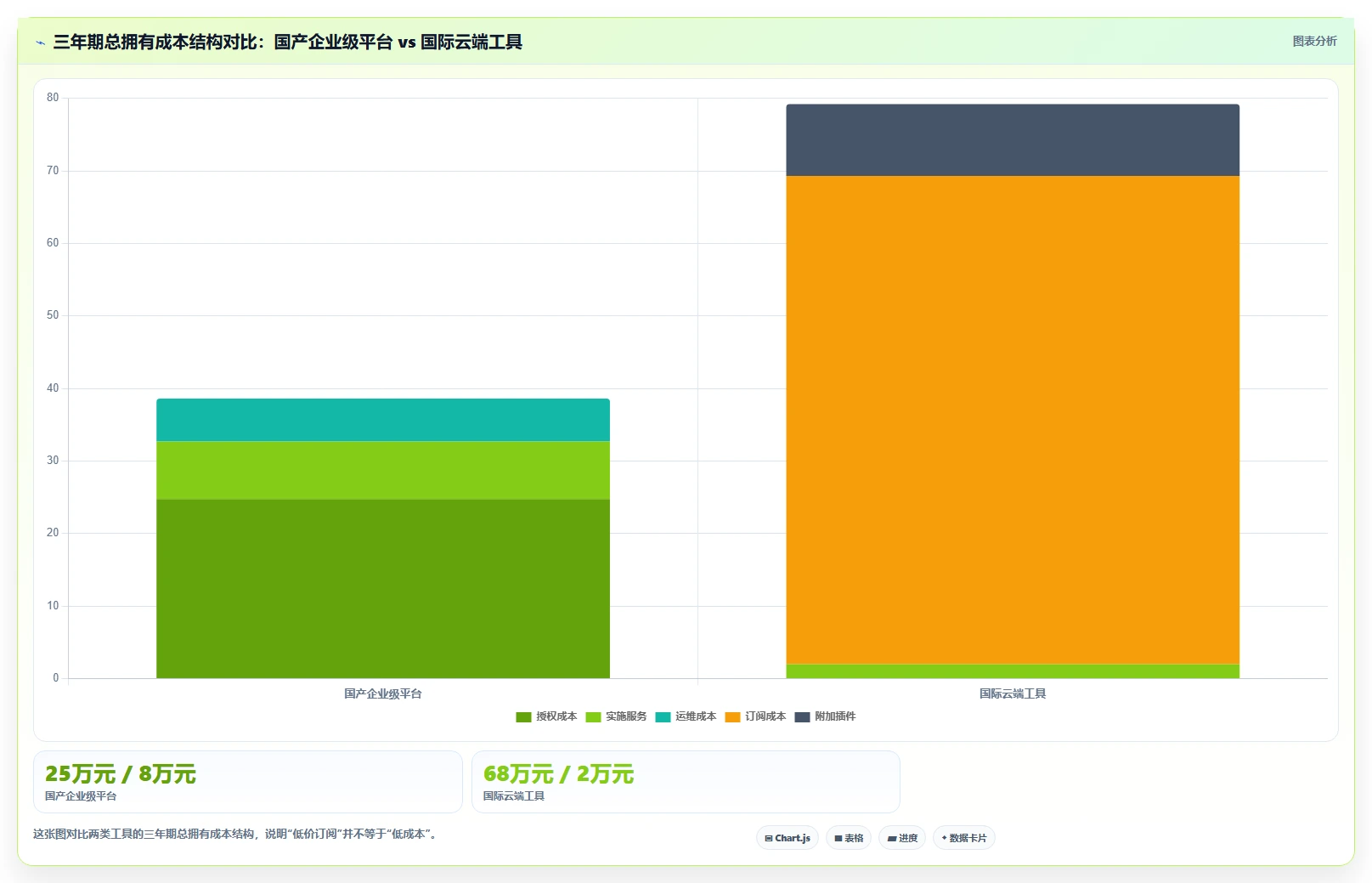Toggle the 实施服务 legend swatch
Viewport: 1372px width, 883px height.
[593, 716]
